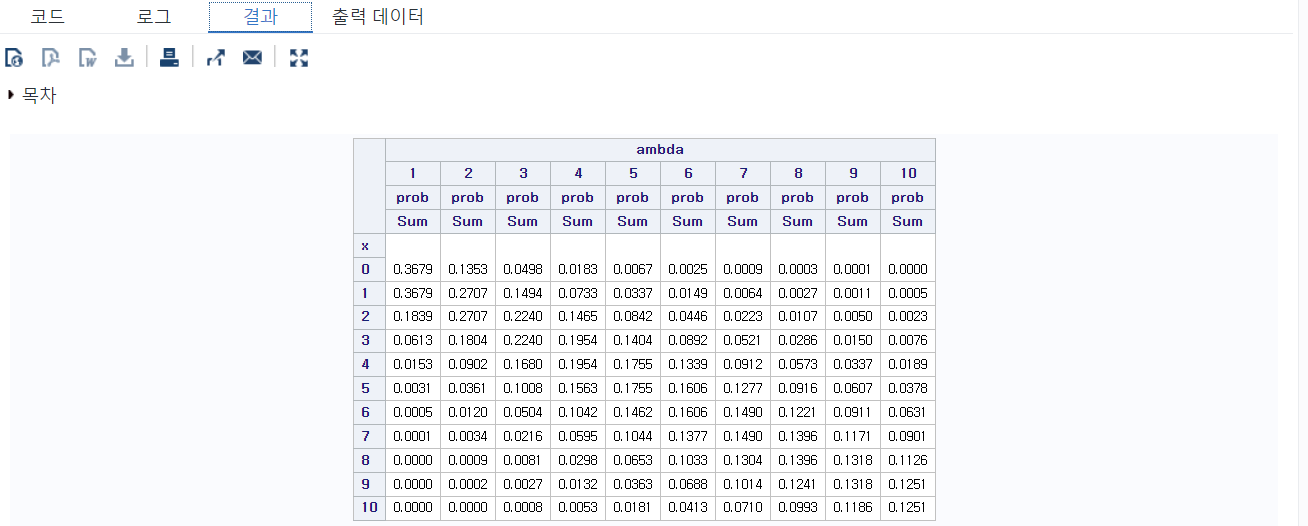Click cell value 0.0153
Screen dimensions: 1308x526
(412, 365)
